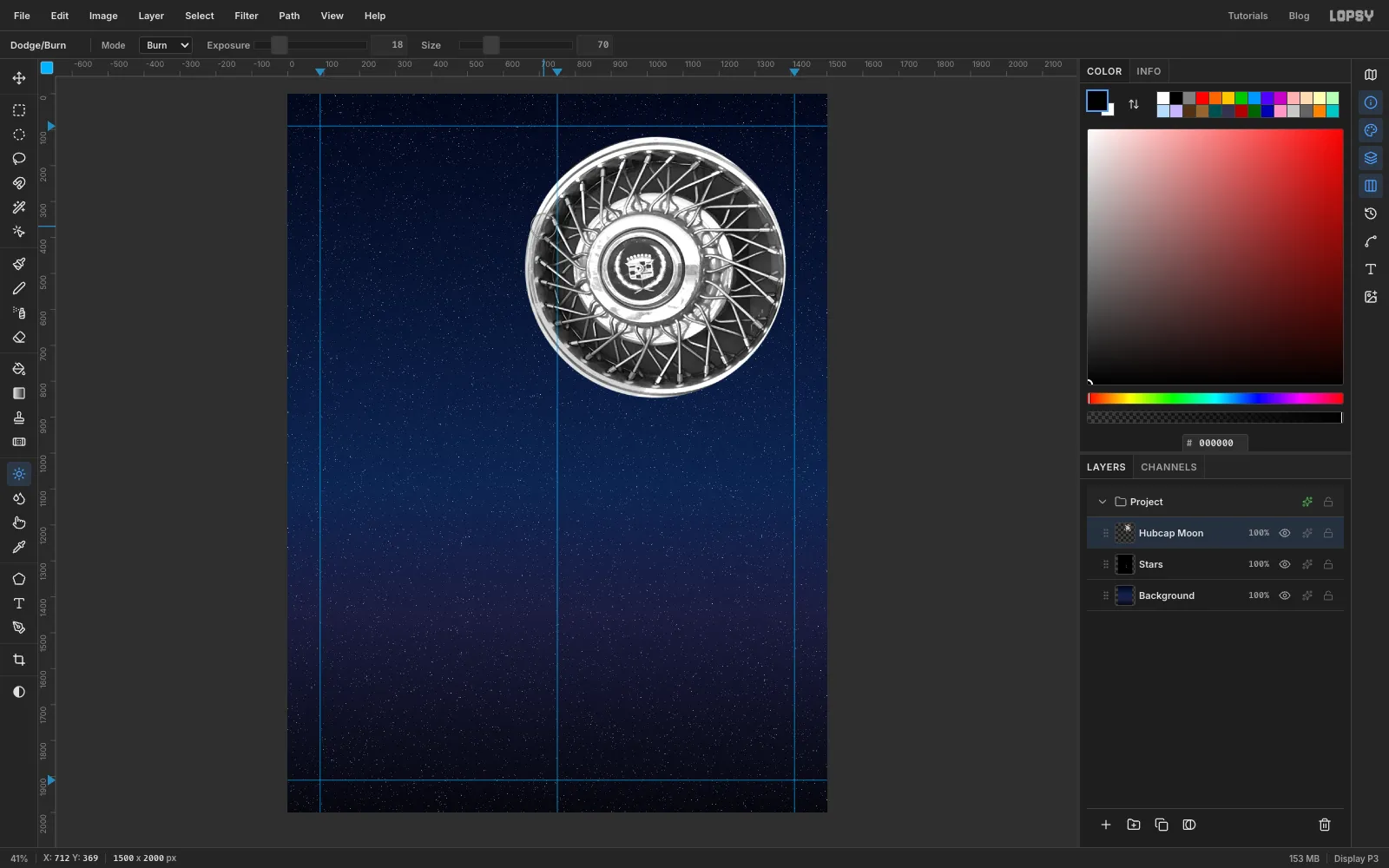Pick the red swatch in palette
This screenshot has height=868, width=1389.
[x=1202, y=98]
